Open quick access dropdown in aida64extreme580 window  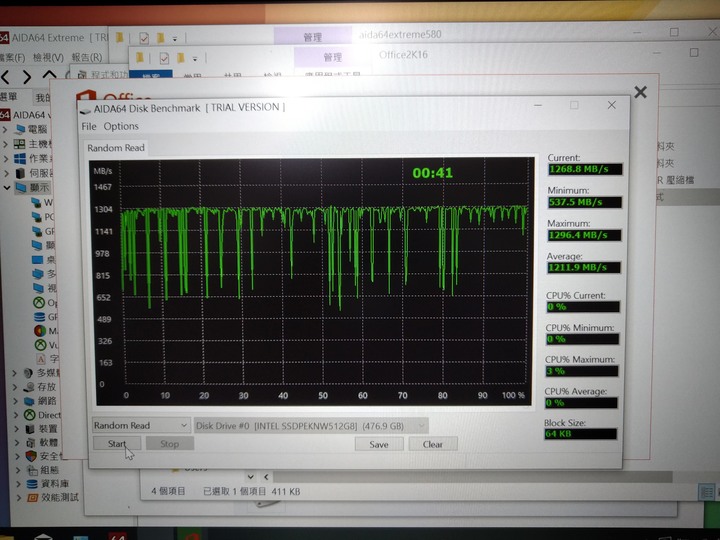pyautogui.click(x=174, y=39)
